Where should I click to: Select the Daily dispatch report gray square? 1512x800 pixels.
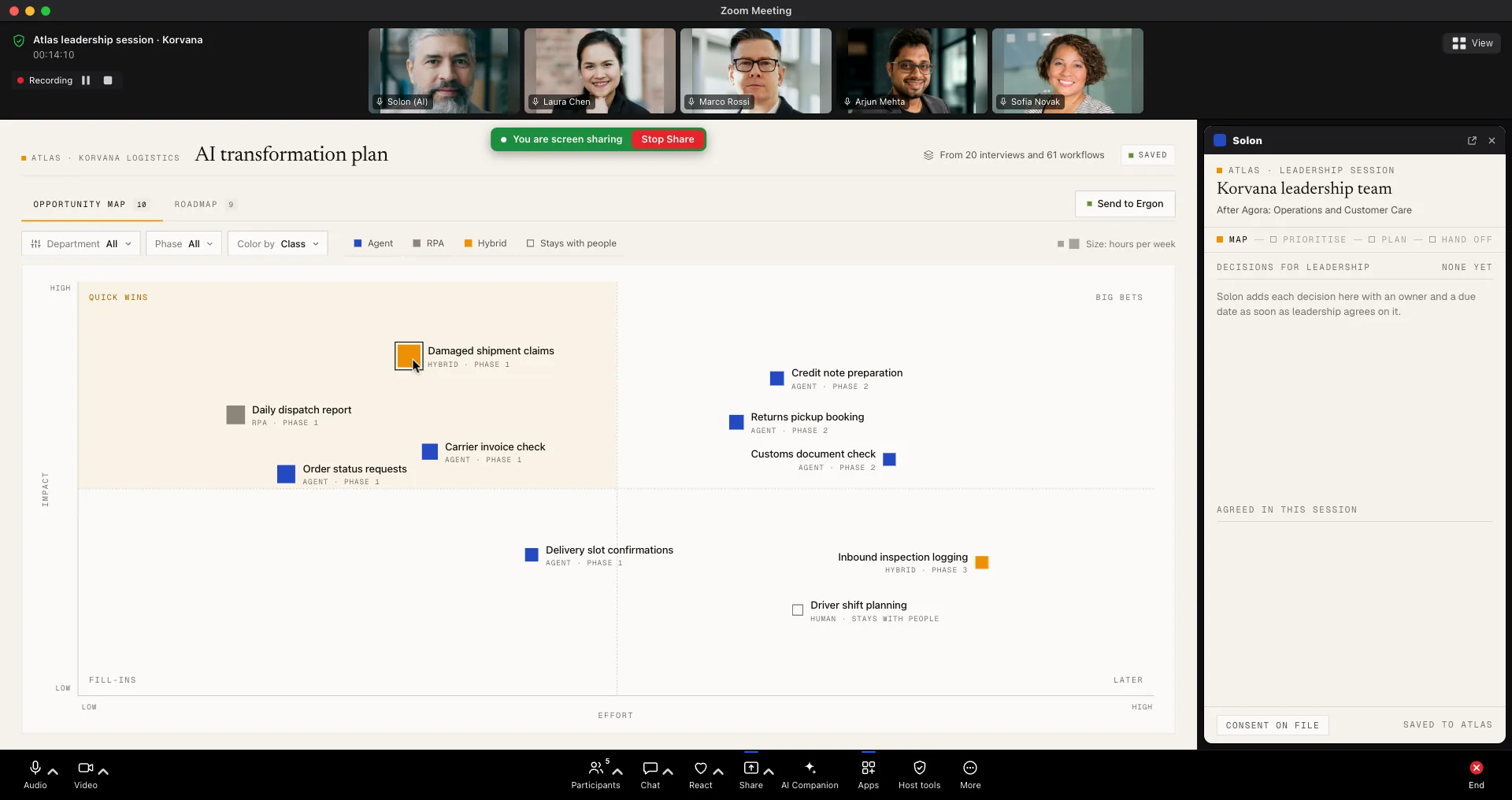coord(235,415)
